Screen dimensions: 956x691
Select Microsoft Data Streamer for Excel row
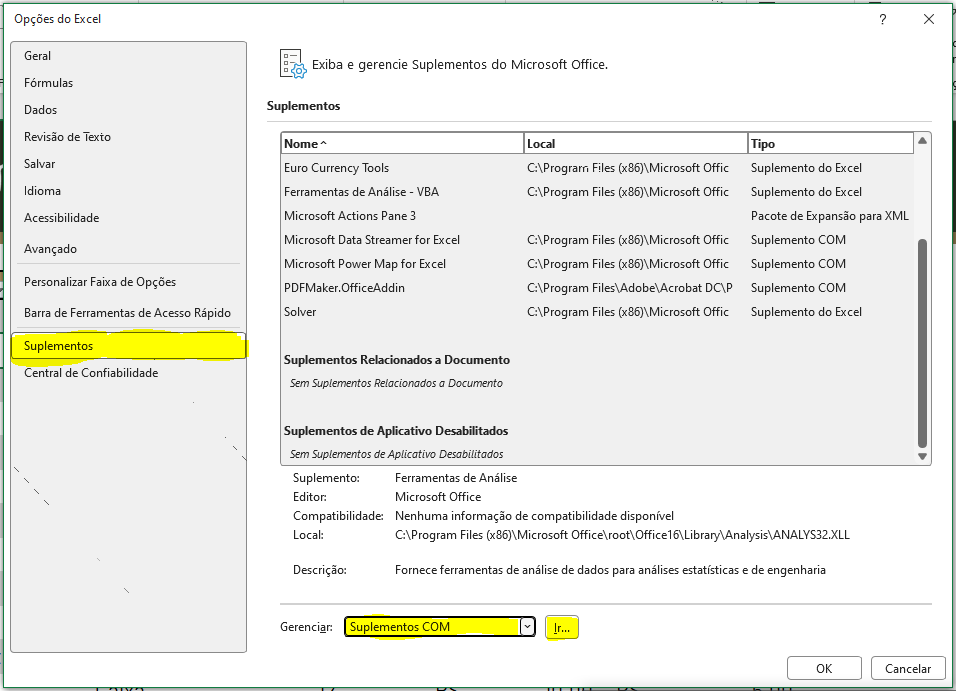tap(597, 240)
